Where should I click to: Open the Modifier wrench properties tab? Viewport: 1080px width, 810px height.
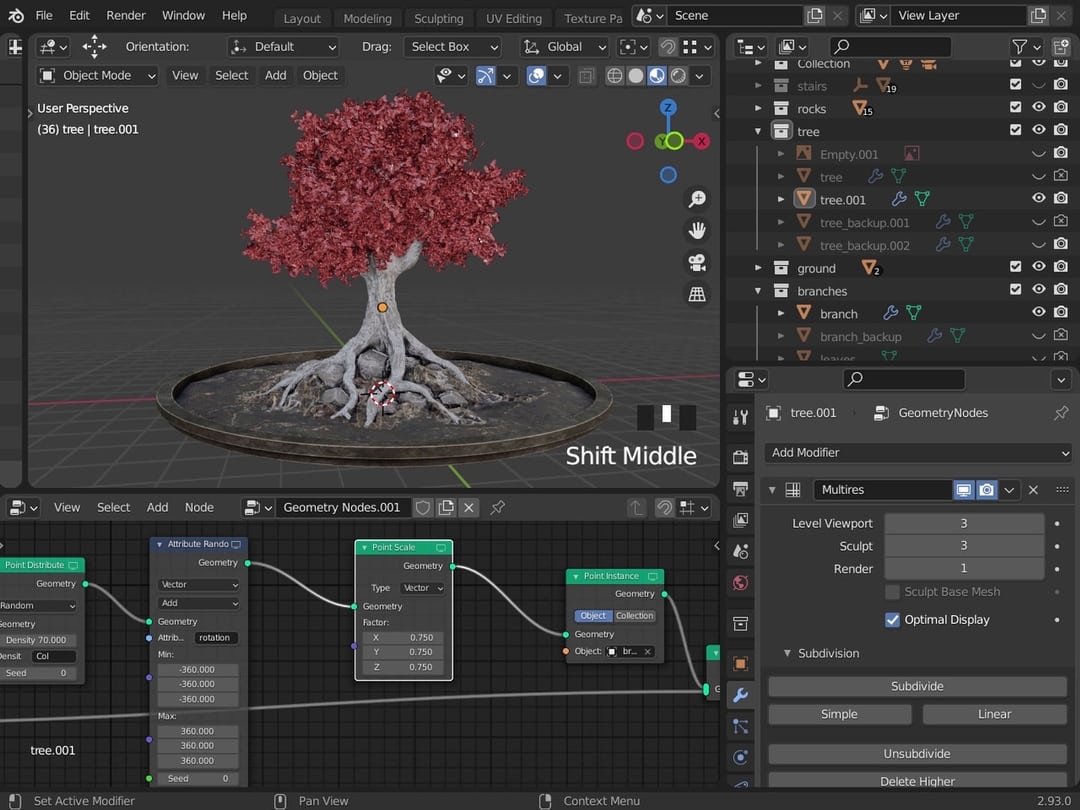coord(740,695)
